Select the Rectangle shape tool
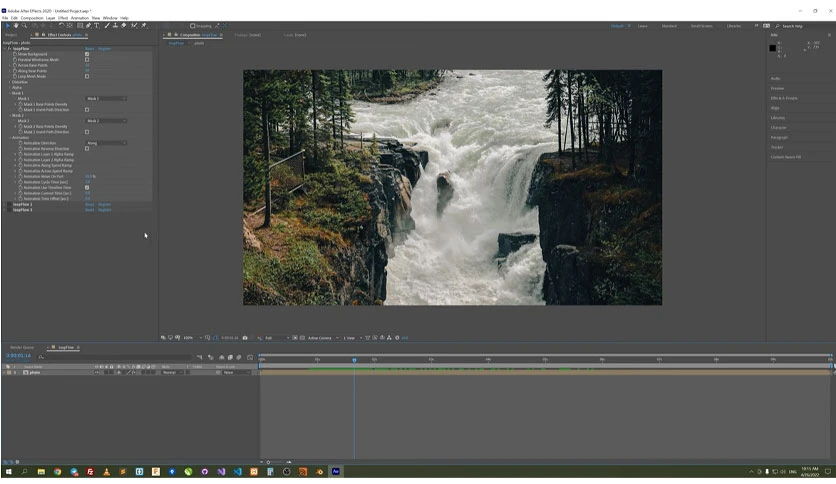The image size is (836, 484). click(x=80, y=26)
